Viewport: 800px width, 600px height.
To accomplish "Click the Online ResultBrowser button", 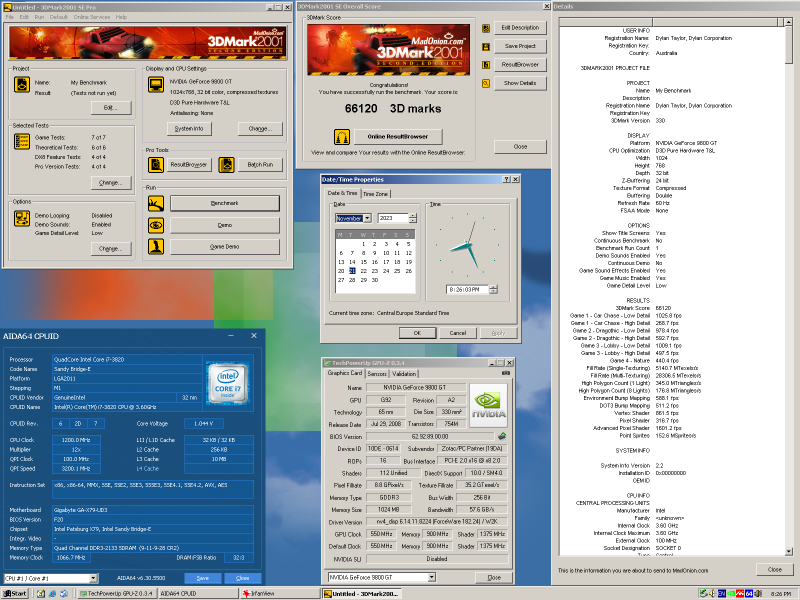I will coord(397,136).
